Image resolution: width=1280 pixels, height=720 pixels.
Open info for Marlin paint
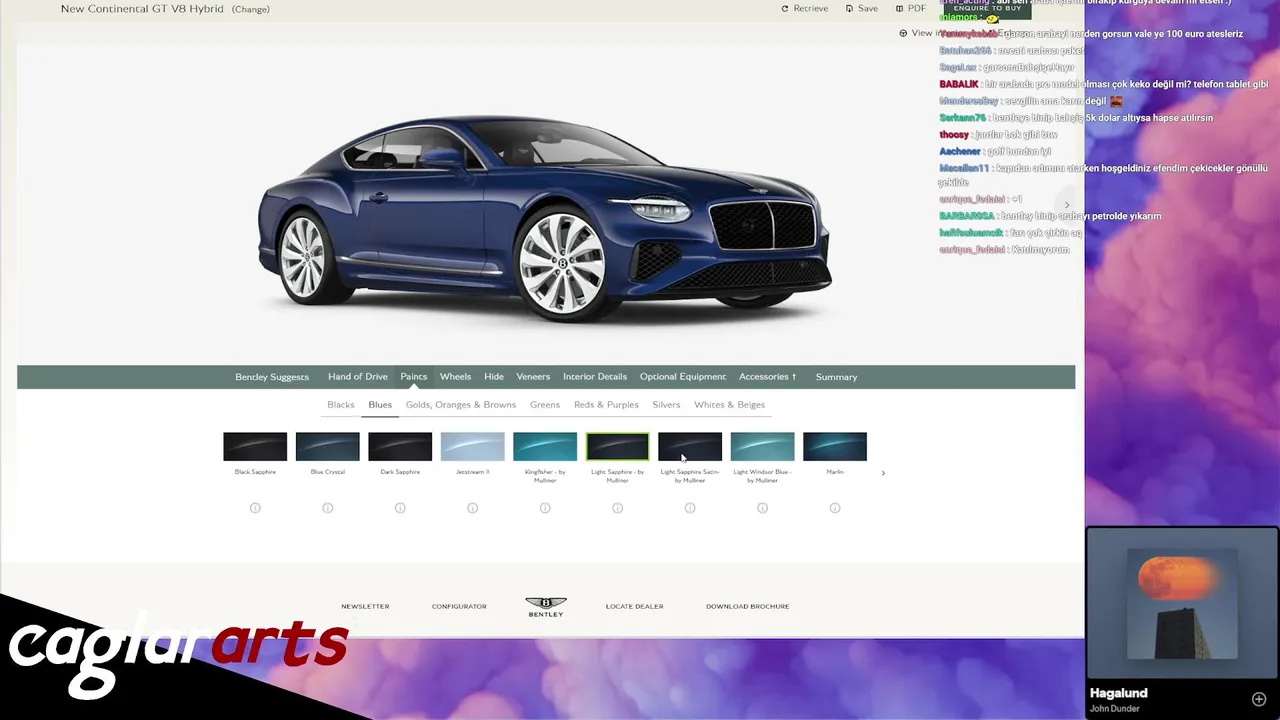point(835,508)
